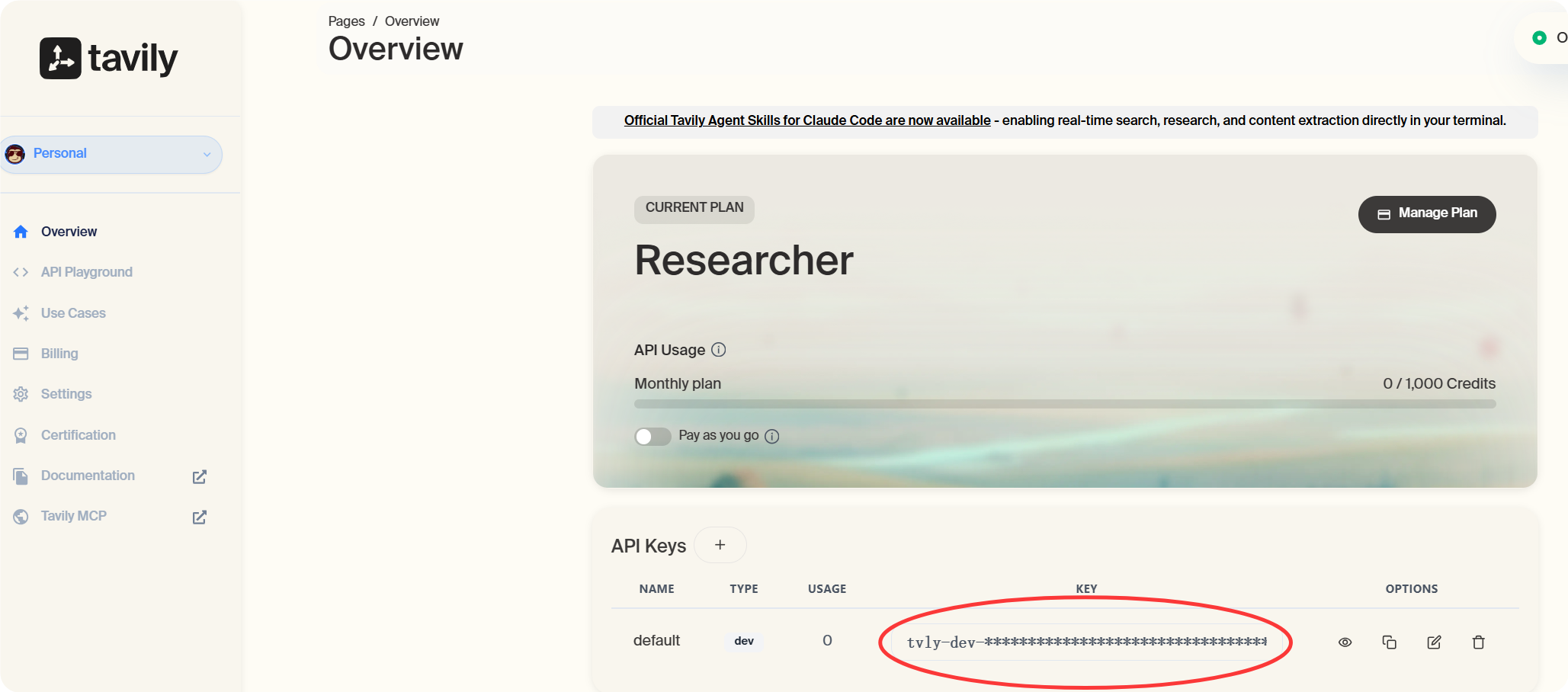1568x692 pixels.
Task: Click Pages in the breadcrumb trail
Action: pyautogui.click(x=346, y=21)
